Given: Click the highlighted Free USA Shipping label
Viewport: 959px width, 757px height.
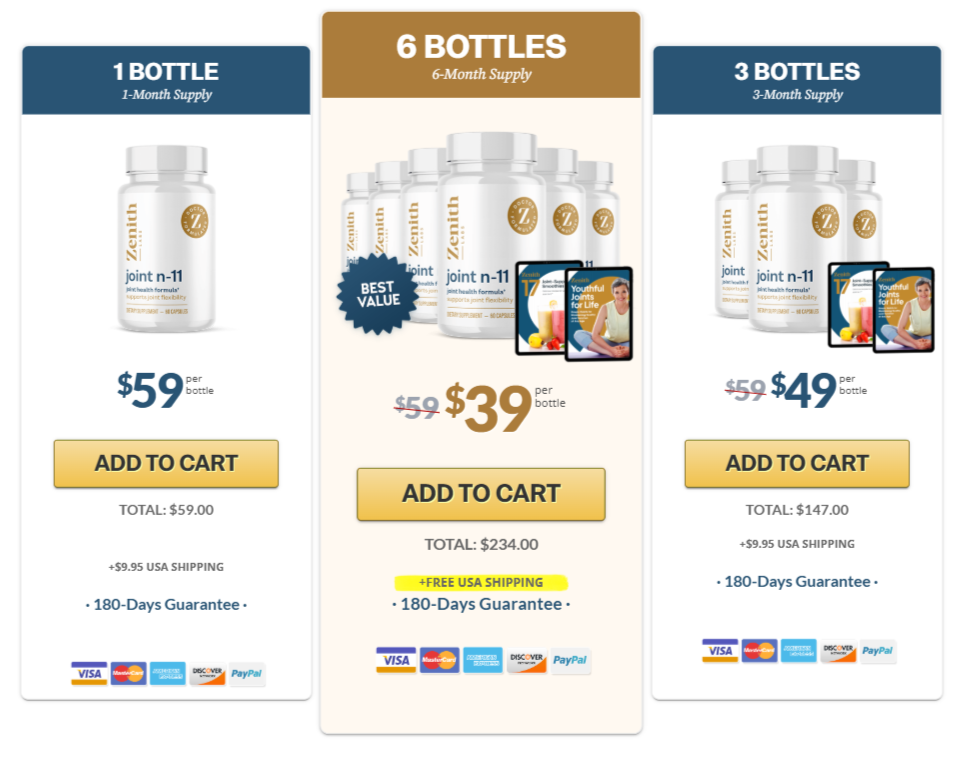Looking at the screenshot, I should pos(481,582).
